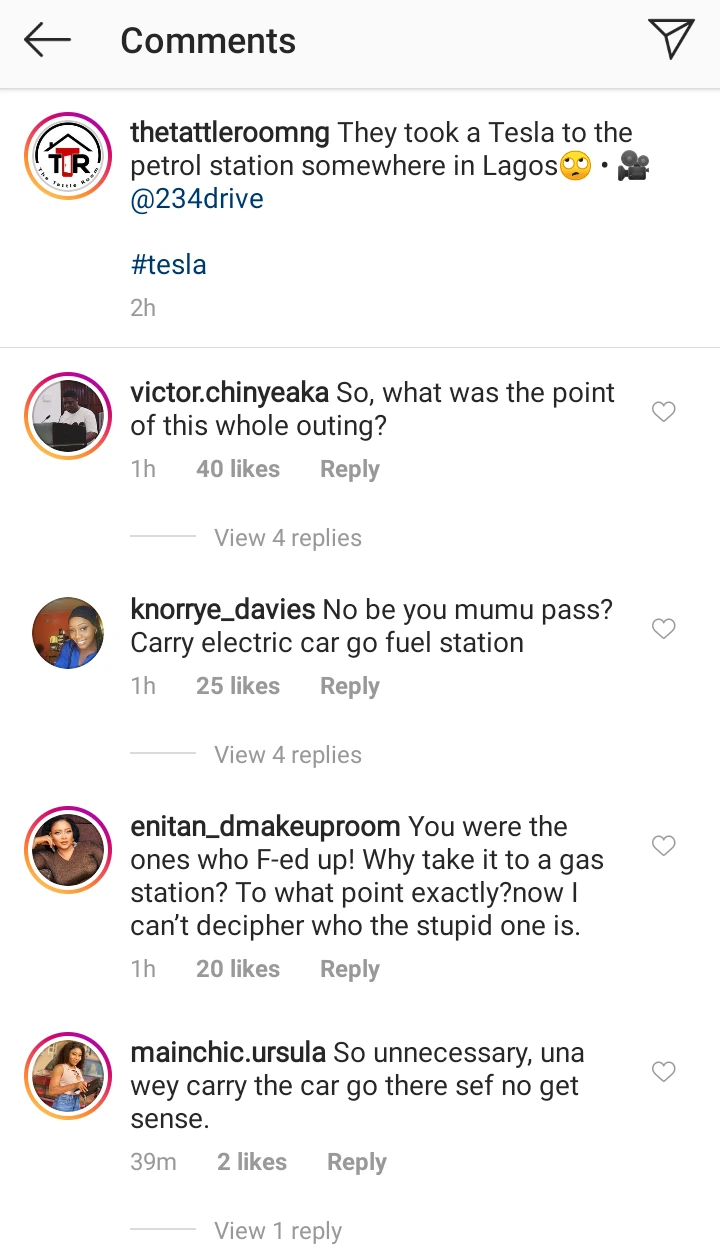Image resolution: width=720 pixels, height=1255 pixels.
Task: Show the 40 likes list
Action: pyautogui.click(x=238, y=469)
